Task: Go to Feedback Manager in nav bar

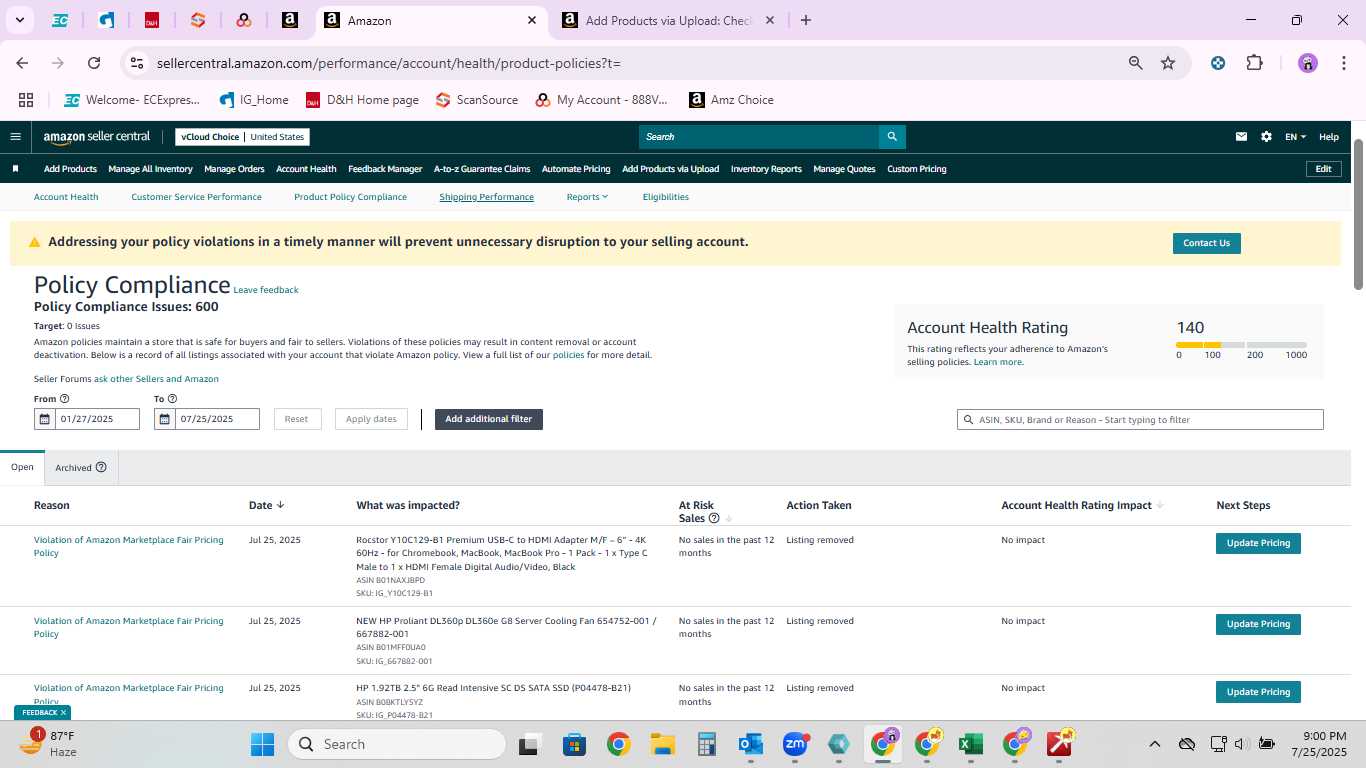Action: click(x=385, y=169)
